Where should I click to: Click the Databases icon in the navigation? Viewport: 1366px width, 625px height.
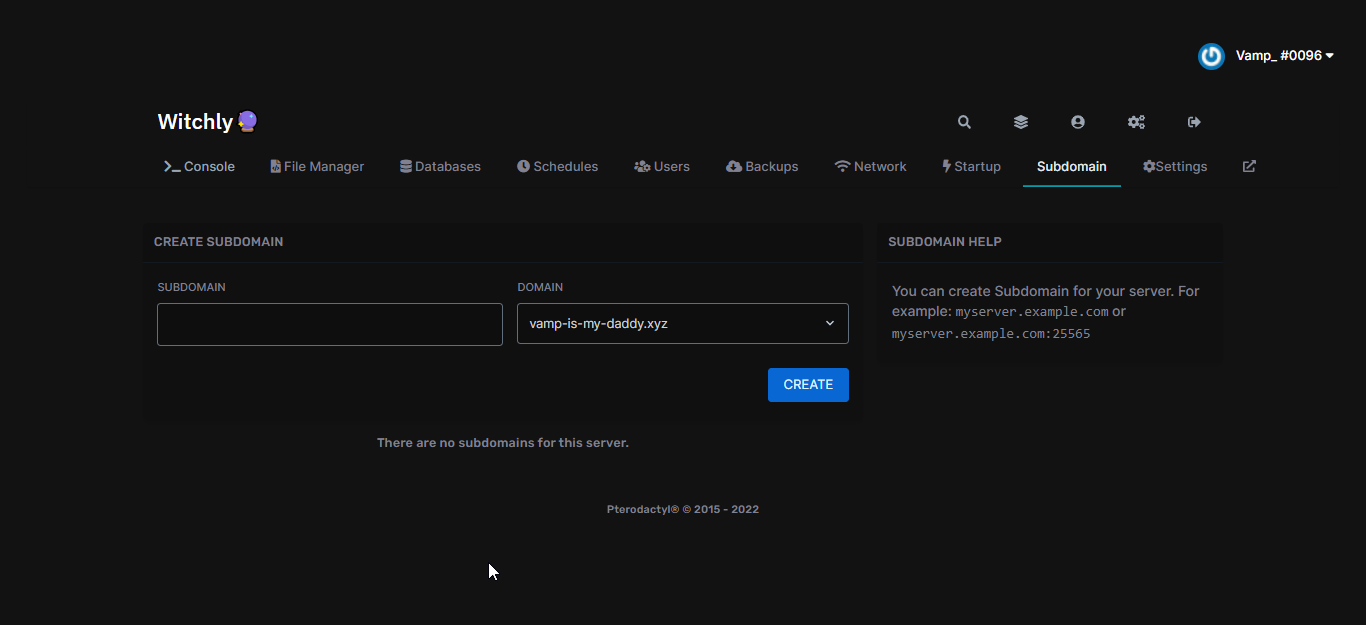pyautogui.click(x=404, y=165)
